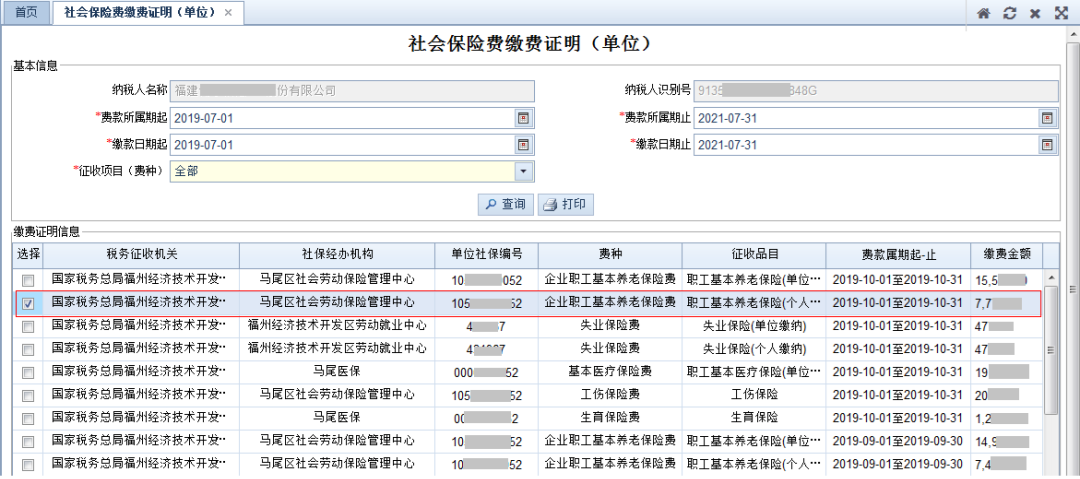Image resolution: width=1080 pixels, height=479 pixels.
Task: Check the 工伤保险费 row
Action: click(28, 396)
